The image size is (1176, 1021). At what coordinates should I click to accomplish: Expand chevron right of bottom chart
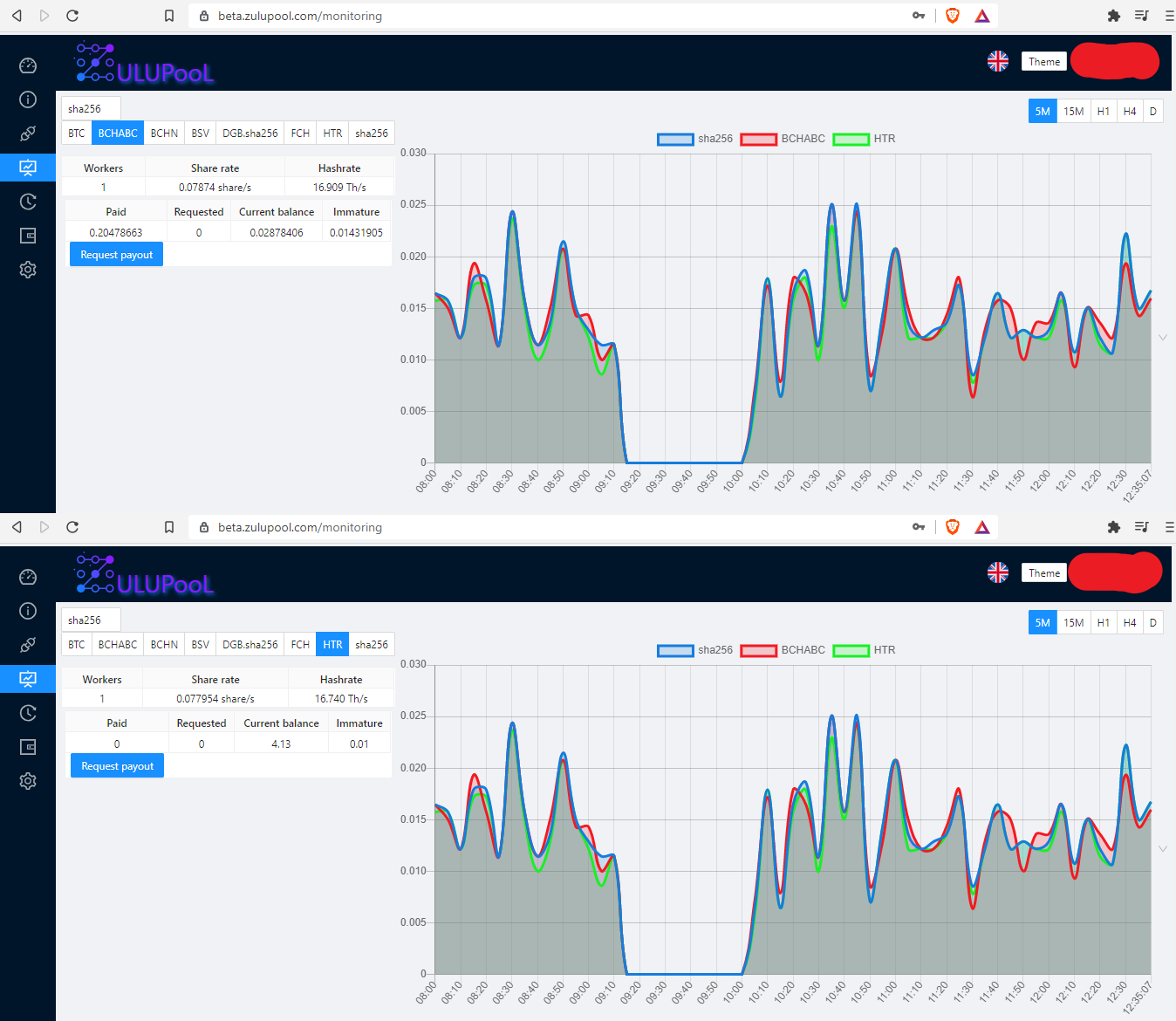[1162, 849]
